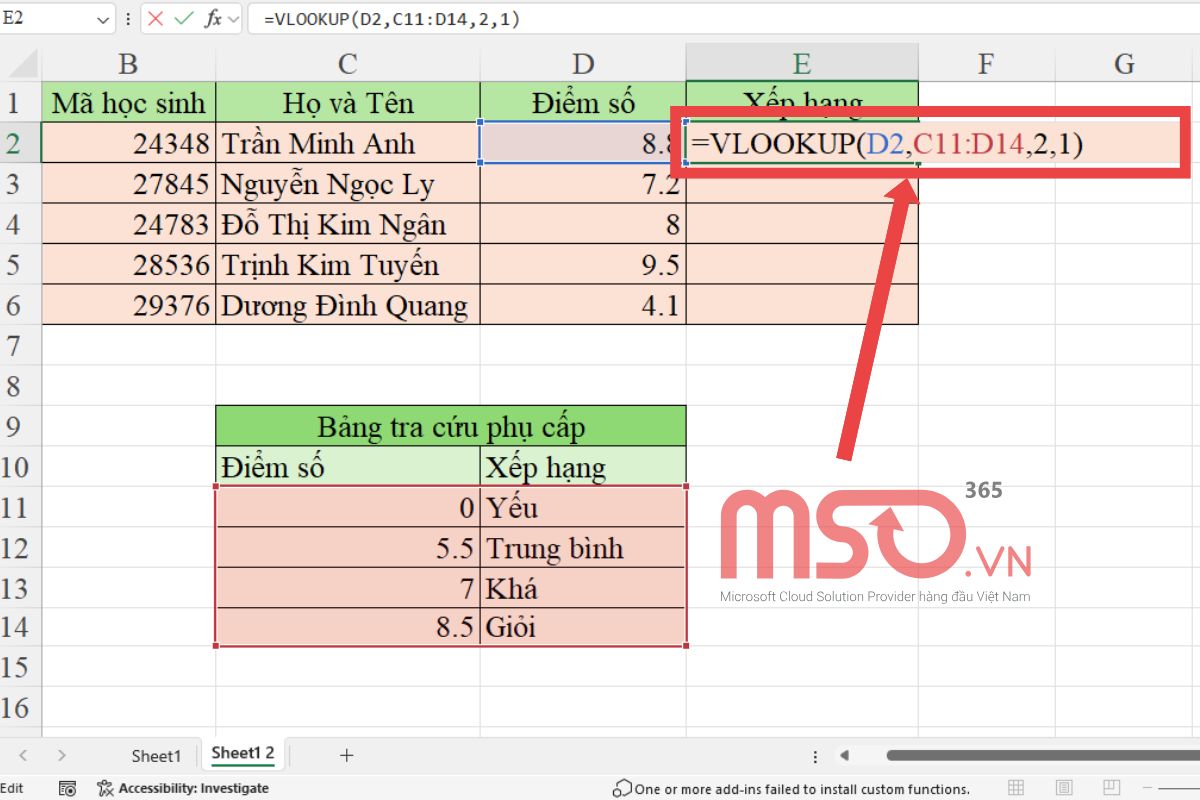Screen dimensions: 1200x800
Task: Select row 7 header
Action: [x=20, y=345]
